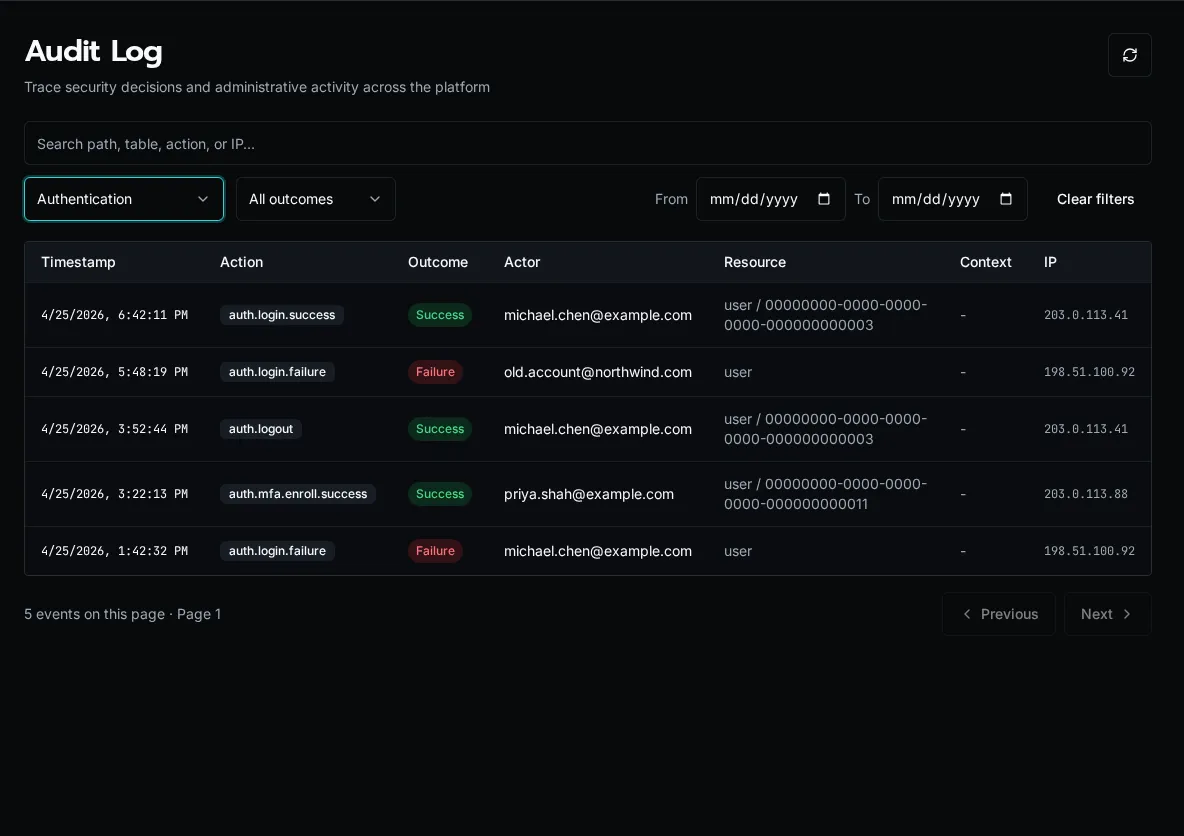1184x836 pixels.
Task: Click the timestamp 4/25/2026, 3:22:13 PM
Action: [114, 494]
